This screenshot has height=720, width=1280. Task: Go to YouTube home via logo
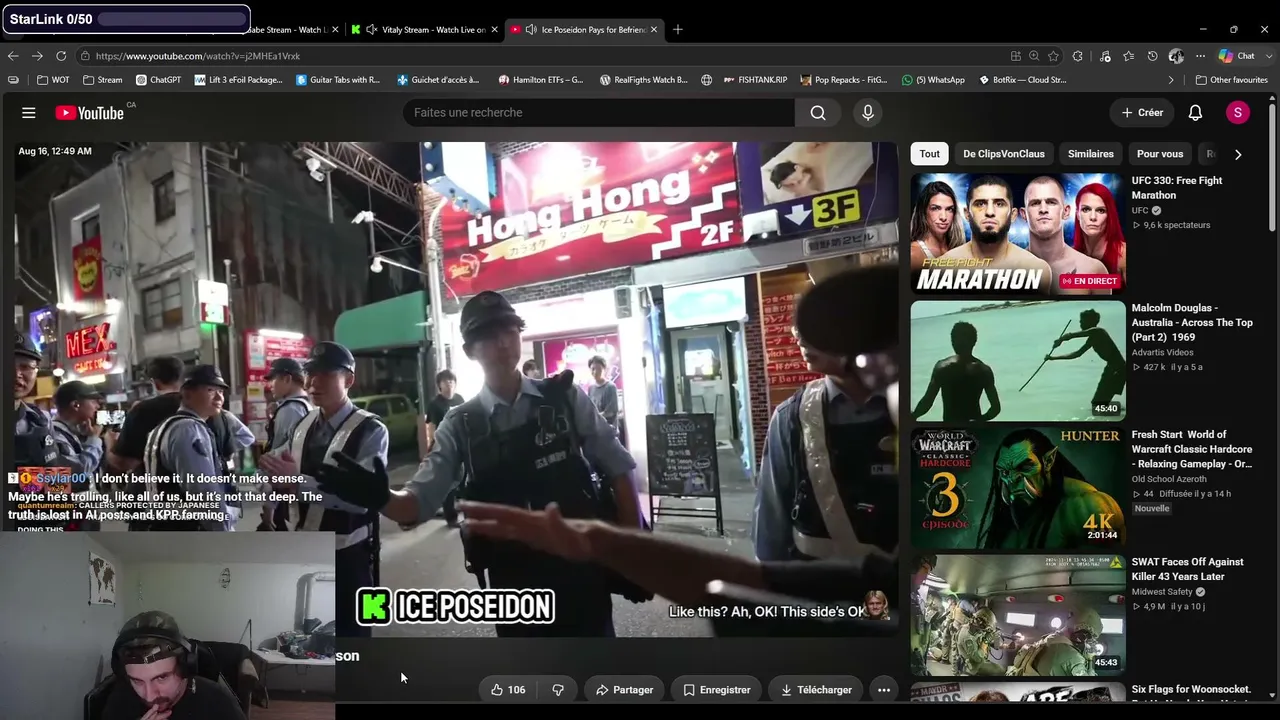[x=89, y=113]
